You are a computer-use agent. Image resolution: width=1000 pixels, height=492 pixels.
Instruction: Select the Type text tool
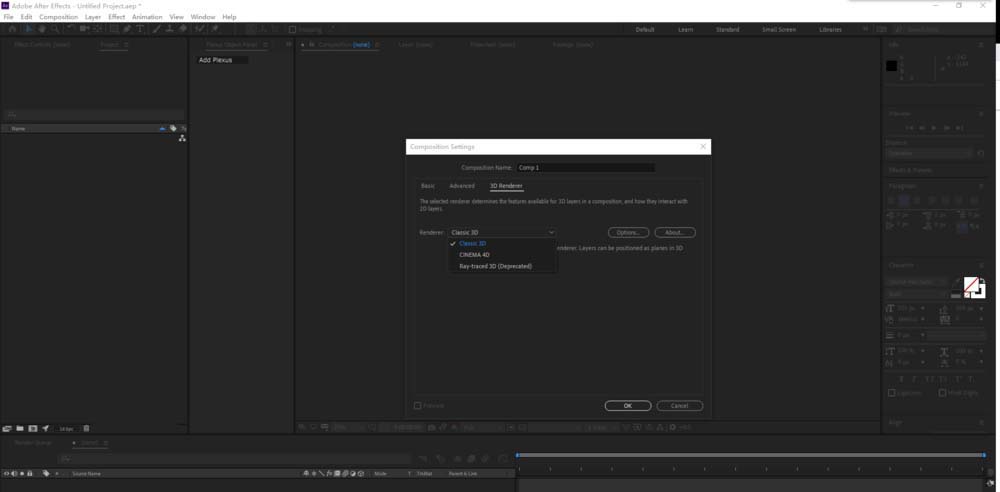point(140,29)
